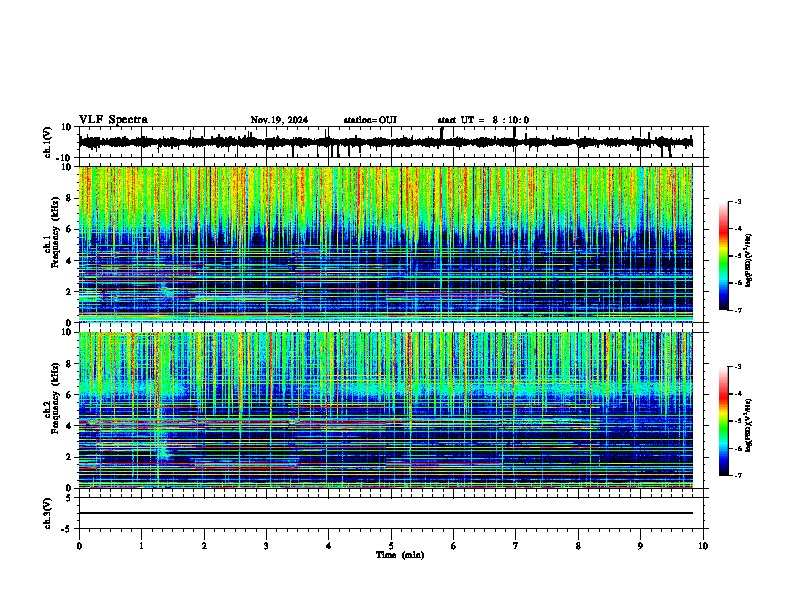Viewport: 792px width, 612px height.
Task: Click the "-3" tick on ch.1 colorbar
Action: pos(737,201)
